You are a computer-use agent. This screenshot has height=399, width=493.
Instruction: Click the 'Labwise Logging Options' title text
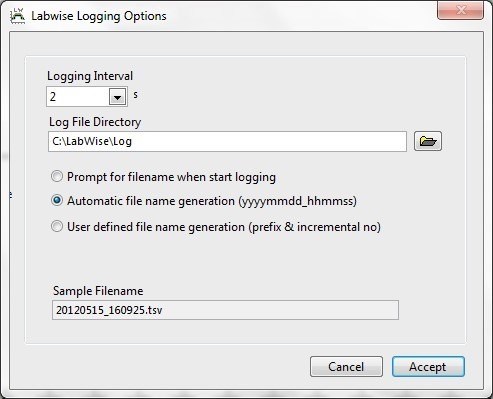(99, 16)
